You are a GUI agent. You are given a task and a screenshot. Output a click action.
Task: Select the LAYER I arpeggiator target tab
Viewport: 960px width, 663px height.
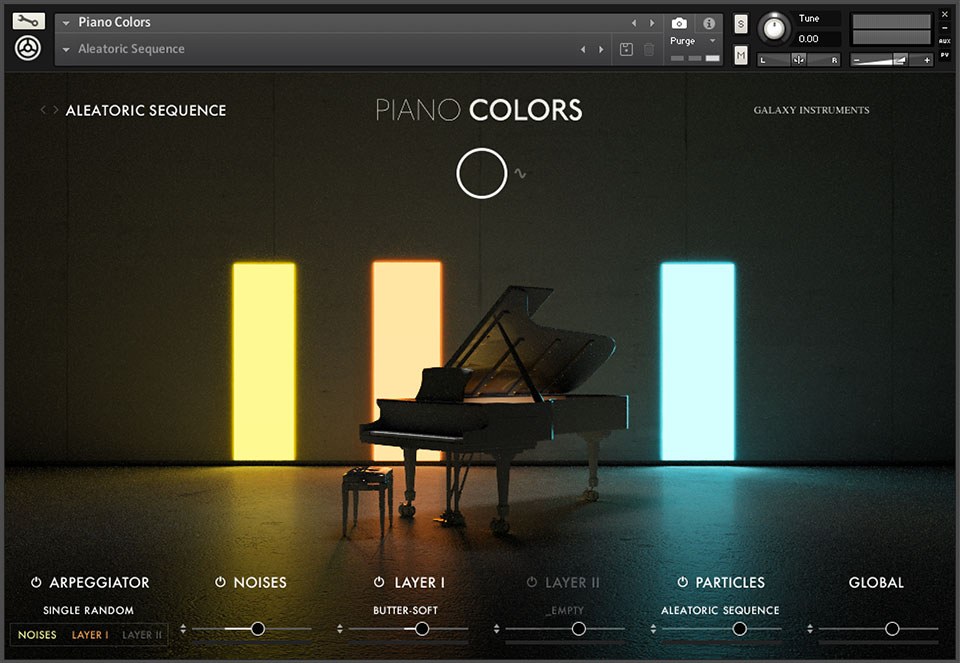click(90, 635)
